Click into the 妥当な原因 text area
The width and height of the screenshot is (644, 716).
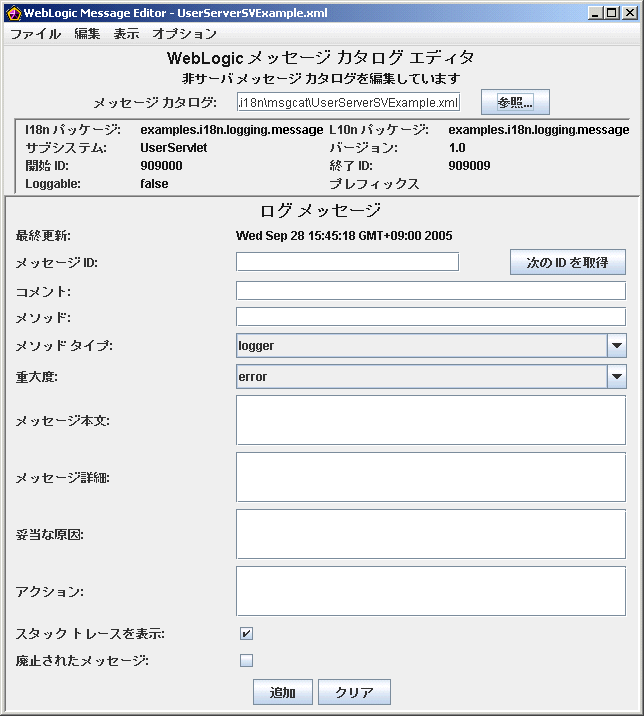pyautogui.click(x=431, y=534)
